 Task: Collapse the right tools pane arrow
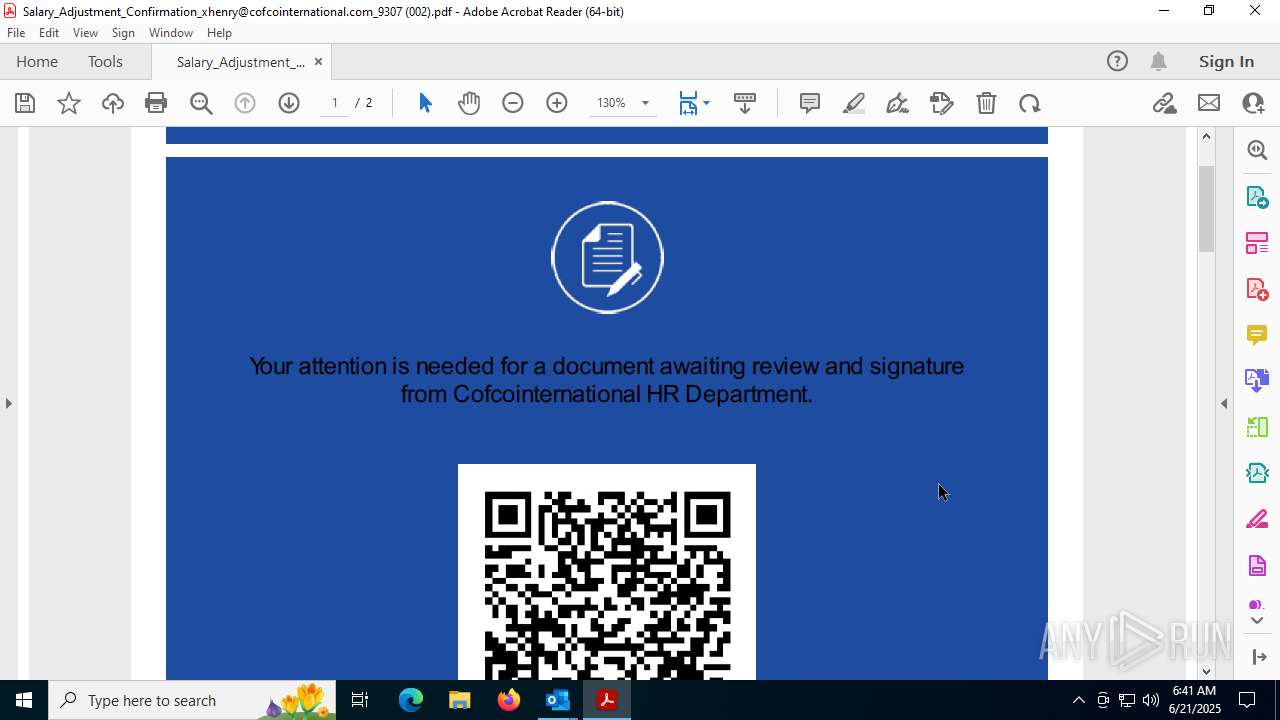point(1224,403)
